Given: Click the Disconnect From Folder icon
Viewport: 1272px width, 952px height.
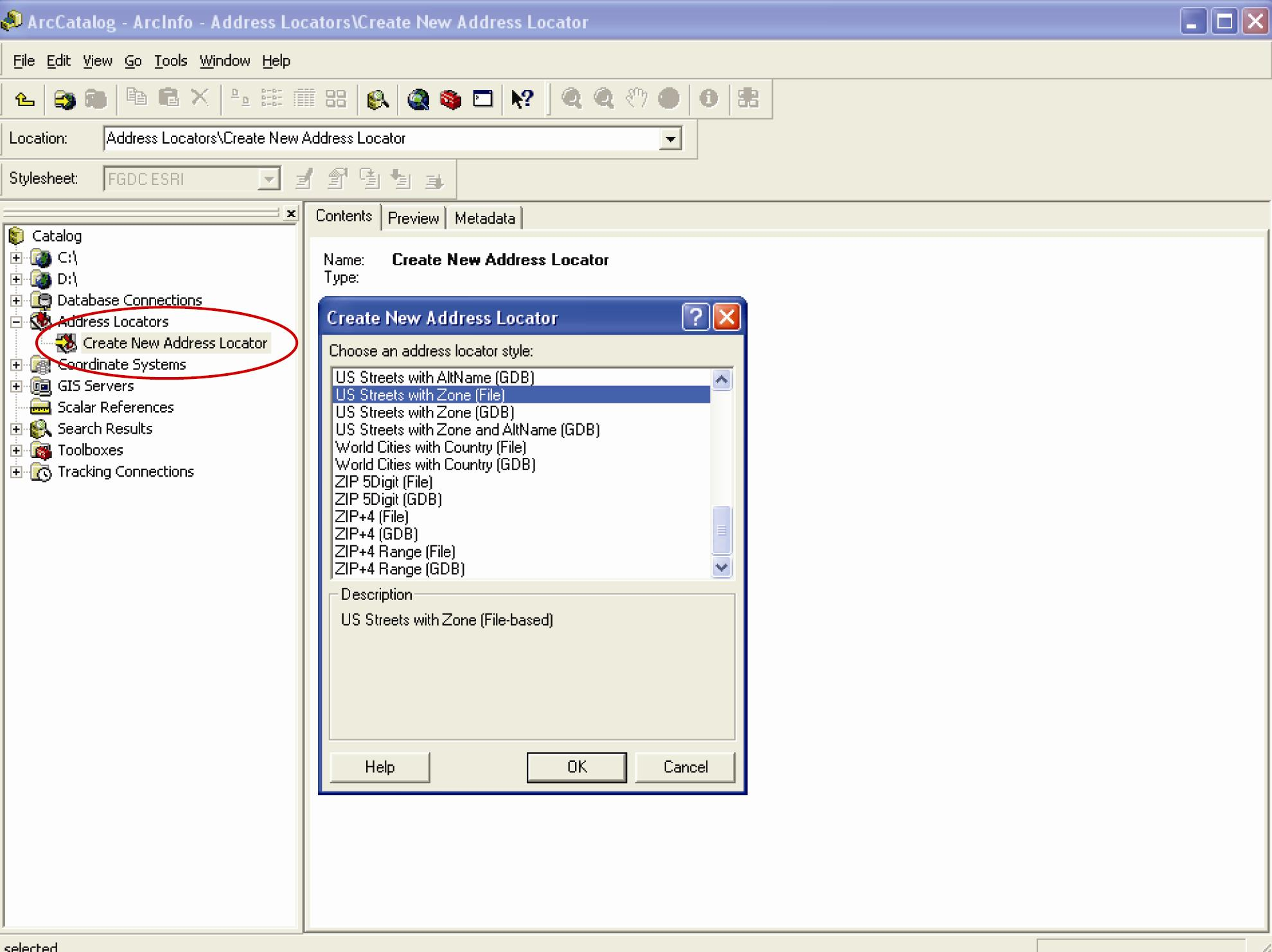Looking at the screenshot, I should click(96, 99).
